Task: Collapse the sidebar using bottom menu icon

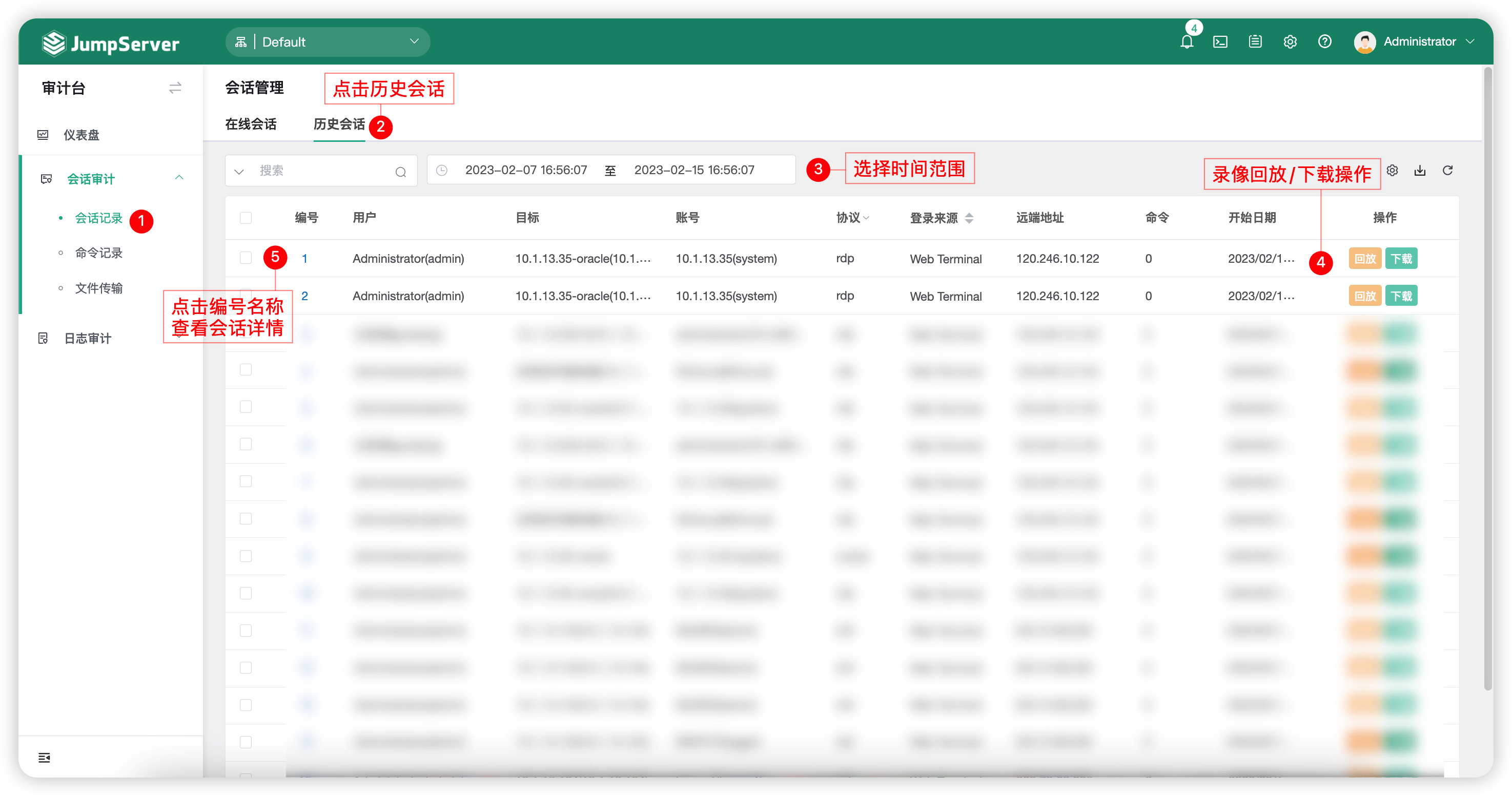Action: 44,757
